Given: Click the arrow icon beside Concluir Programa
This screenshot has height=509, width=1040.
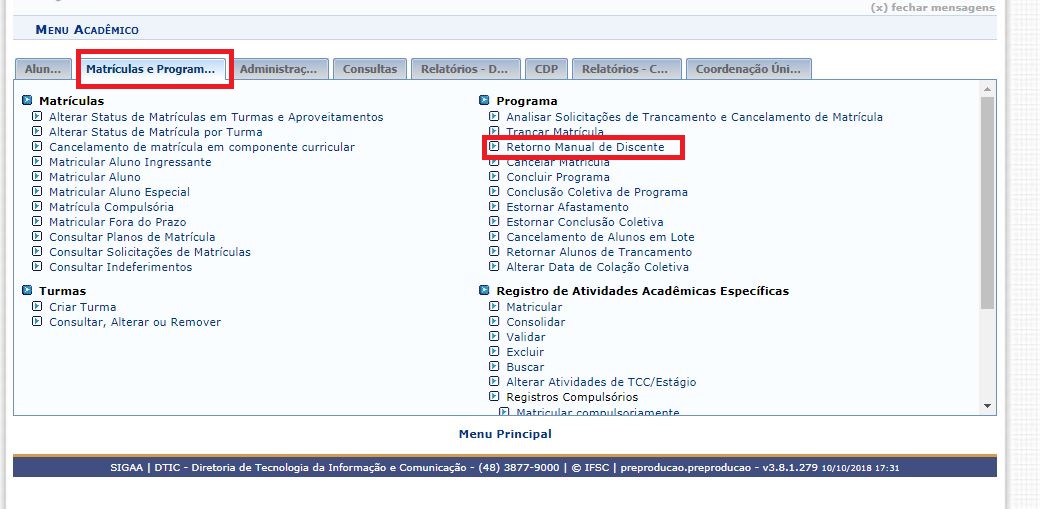Looking at the screenshot, I should (494, 177).
